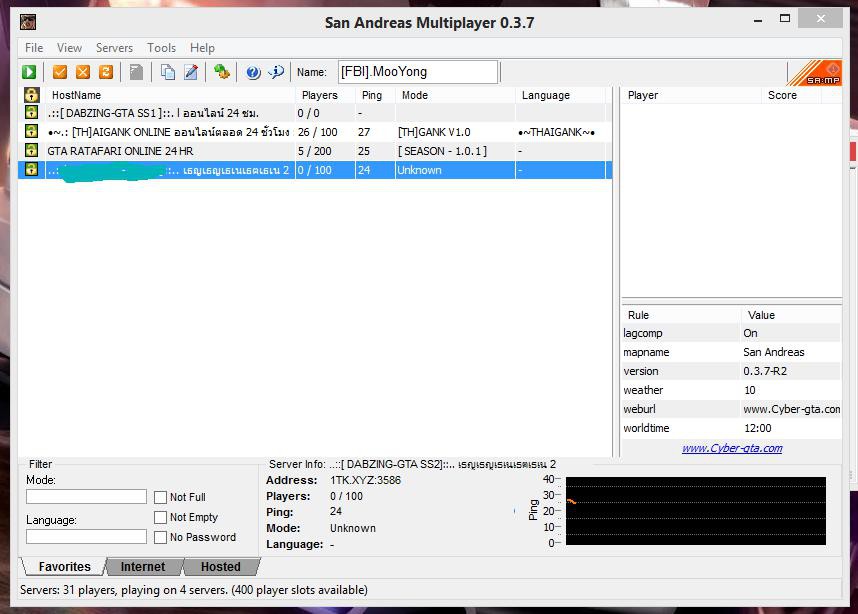Focus the Name field showing [FBI].MooYong

[x=418, y=72]
